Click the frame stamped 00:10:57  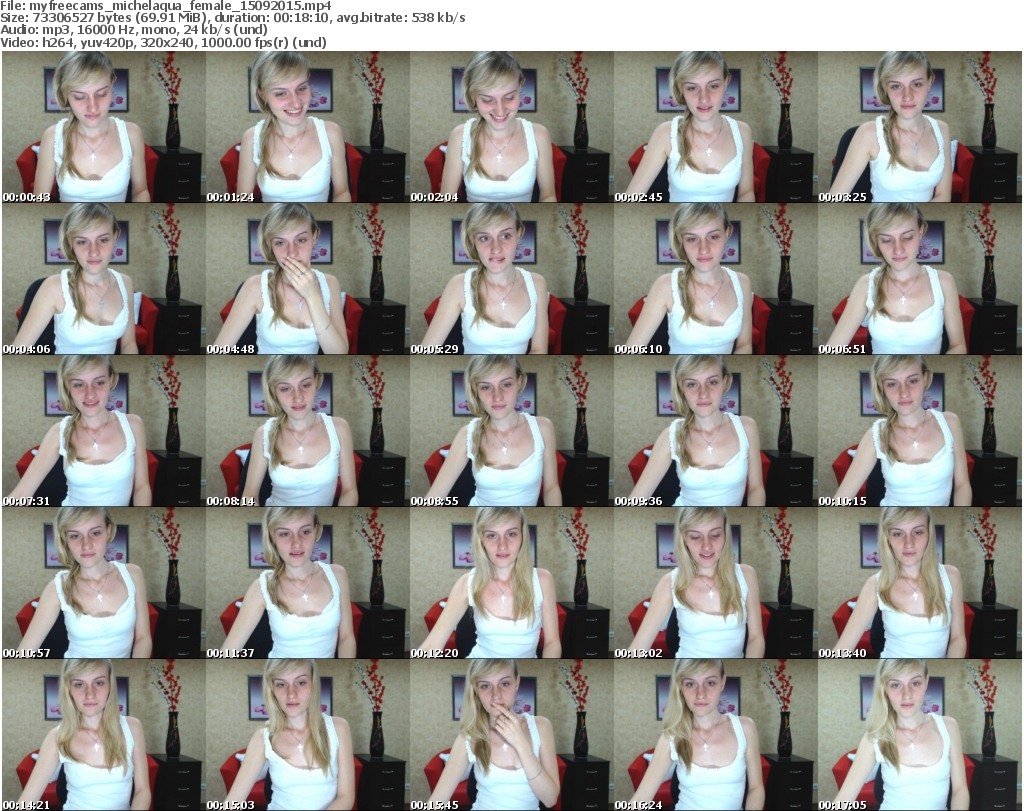[x=104, y=583]
